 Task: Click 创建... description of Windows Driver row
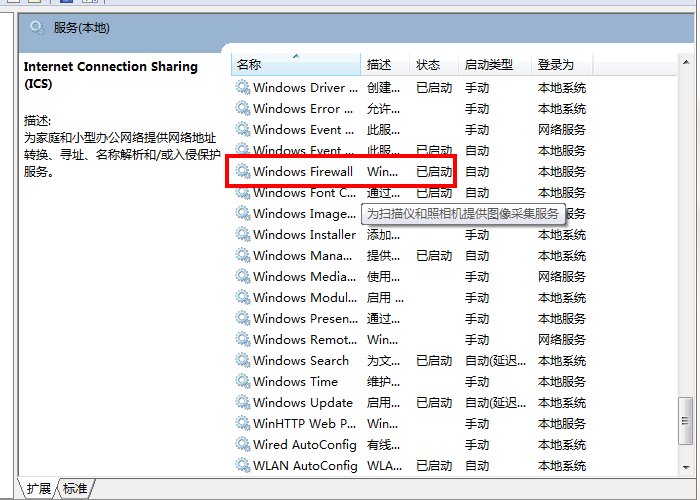tap(383, 88)
